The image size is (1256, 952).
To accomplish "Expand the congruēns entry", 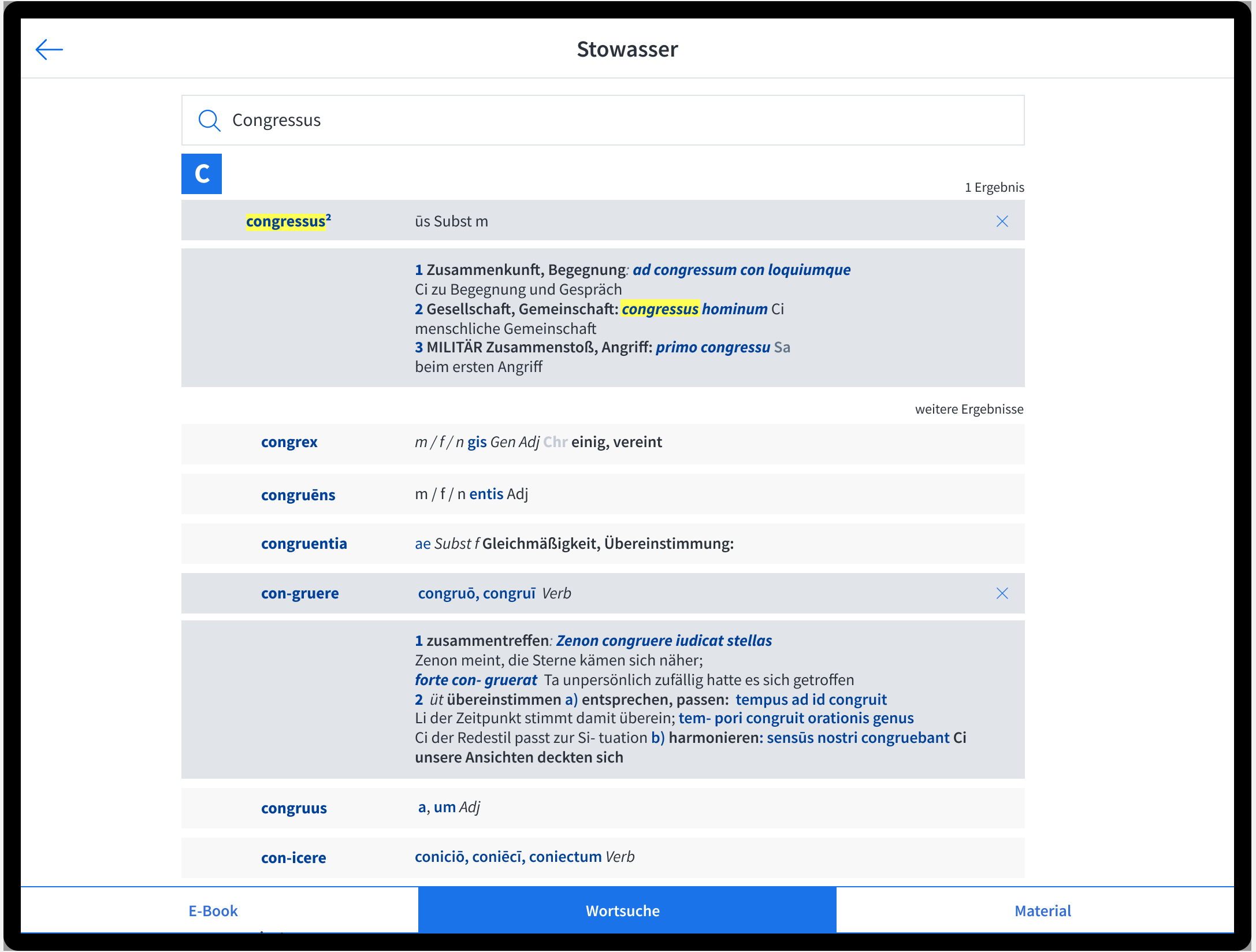I will click(603, 494).
